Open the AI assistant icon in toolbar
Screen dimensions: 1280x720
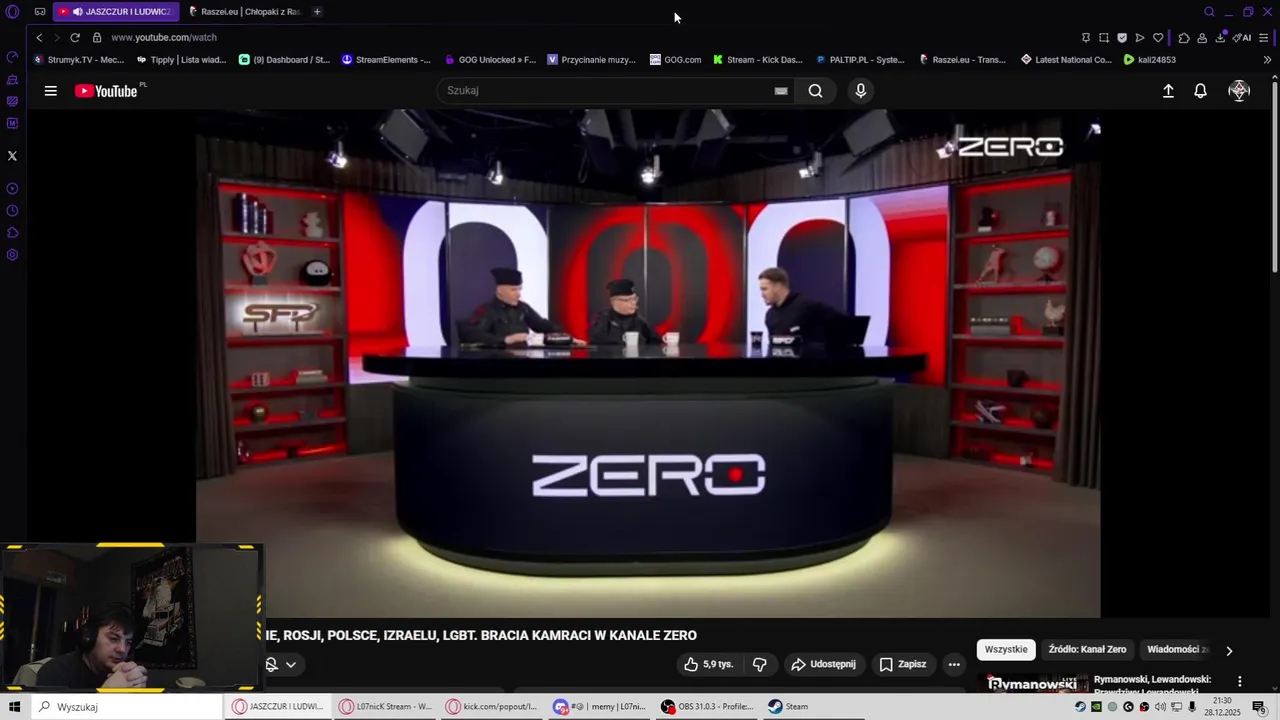tap(1242, 38)
